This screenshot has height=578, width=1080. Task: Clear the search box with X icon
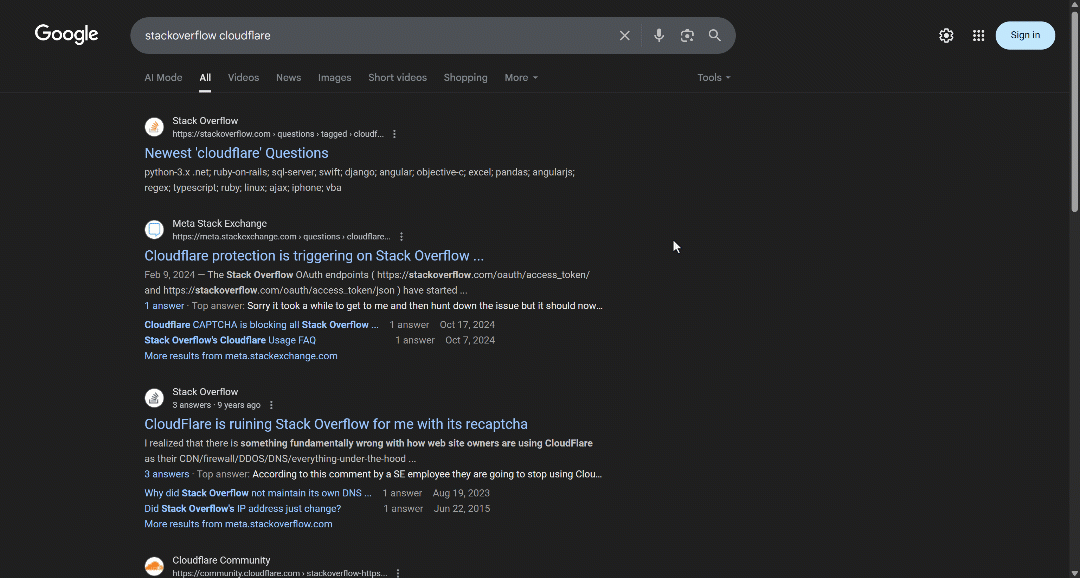pyautogui.click(x=625, y=35)
